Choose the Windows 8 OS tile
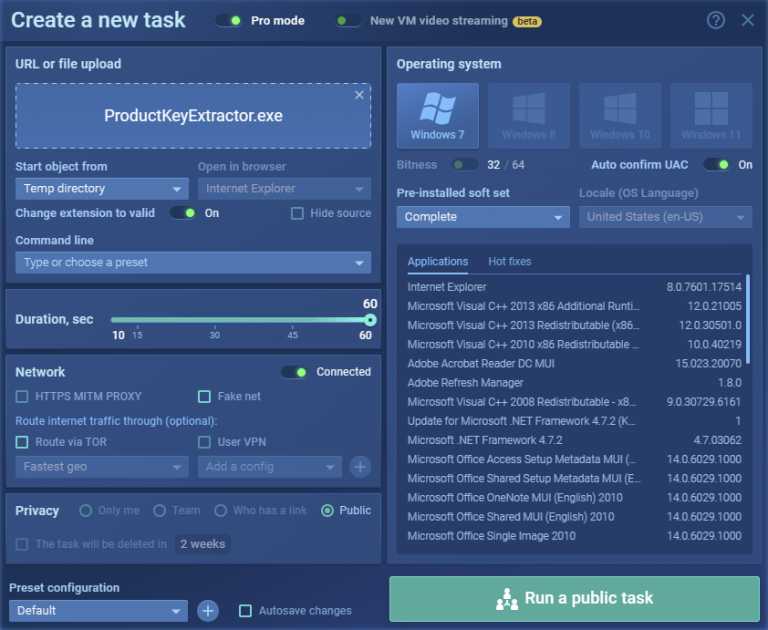768x630 pixels. coord(528,116)
